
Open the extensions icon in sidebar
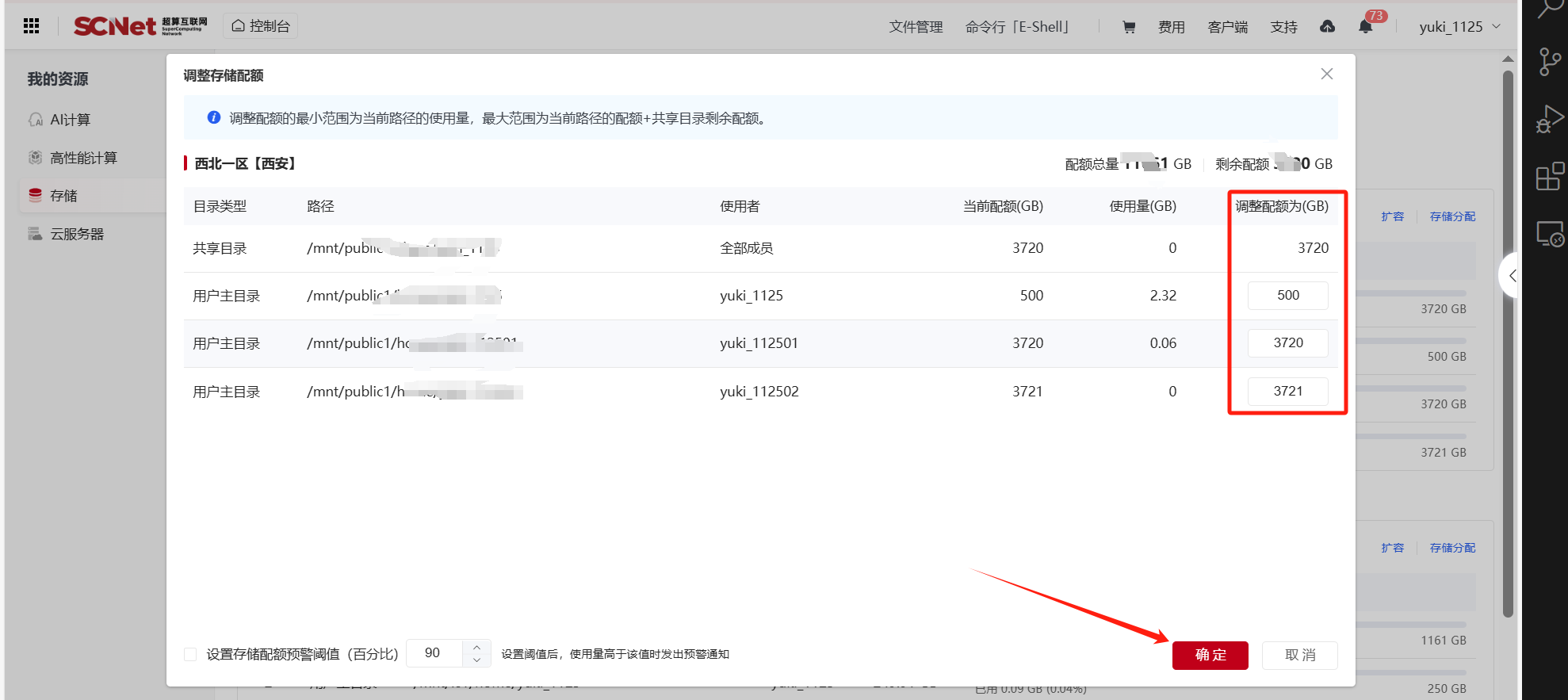coord(1549,176)
